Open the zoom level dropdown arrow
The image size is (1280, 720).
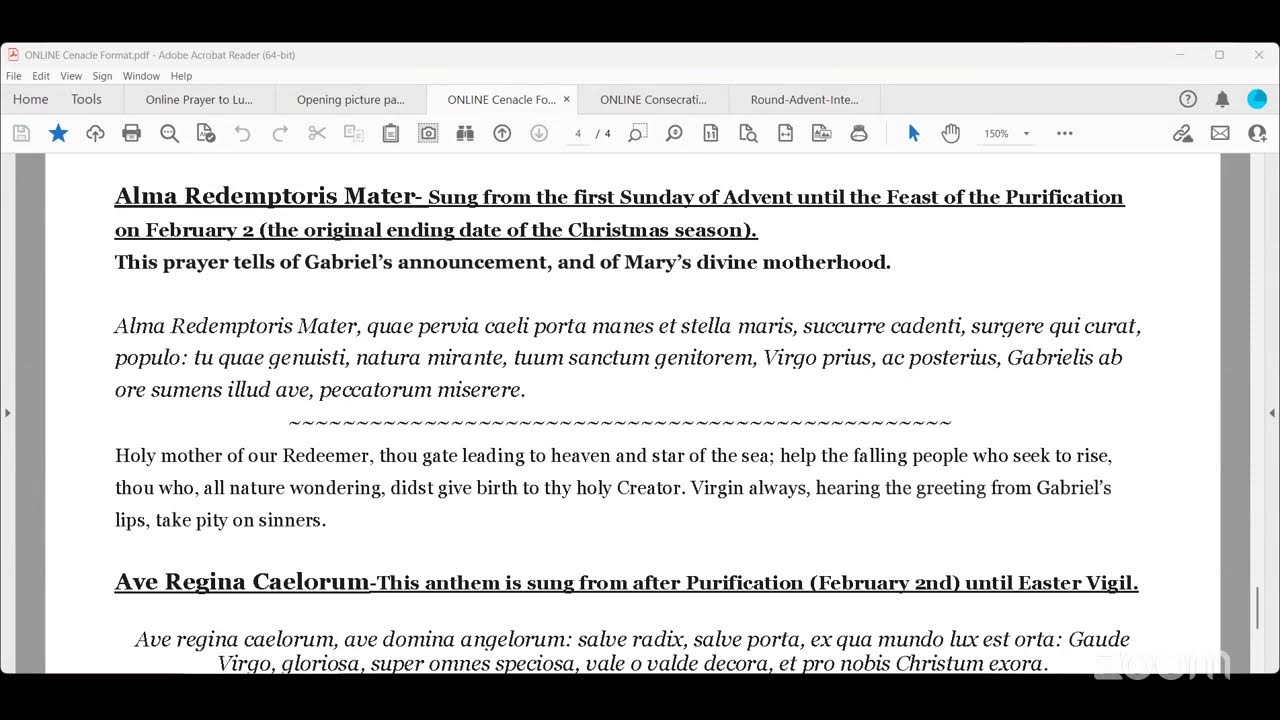tap(1026, 134)
